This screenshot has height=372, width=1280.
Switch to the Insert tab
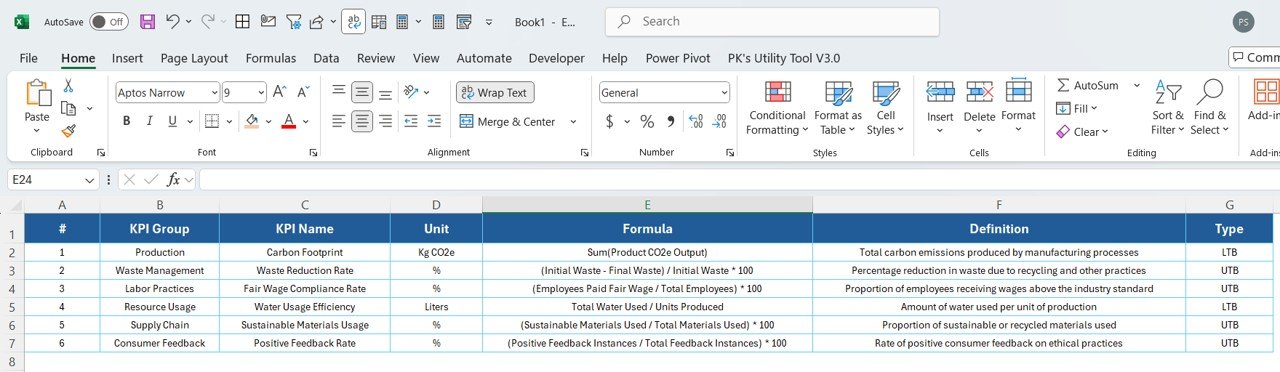(127, 58)
